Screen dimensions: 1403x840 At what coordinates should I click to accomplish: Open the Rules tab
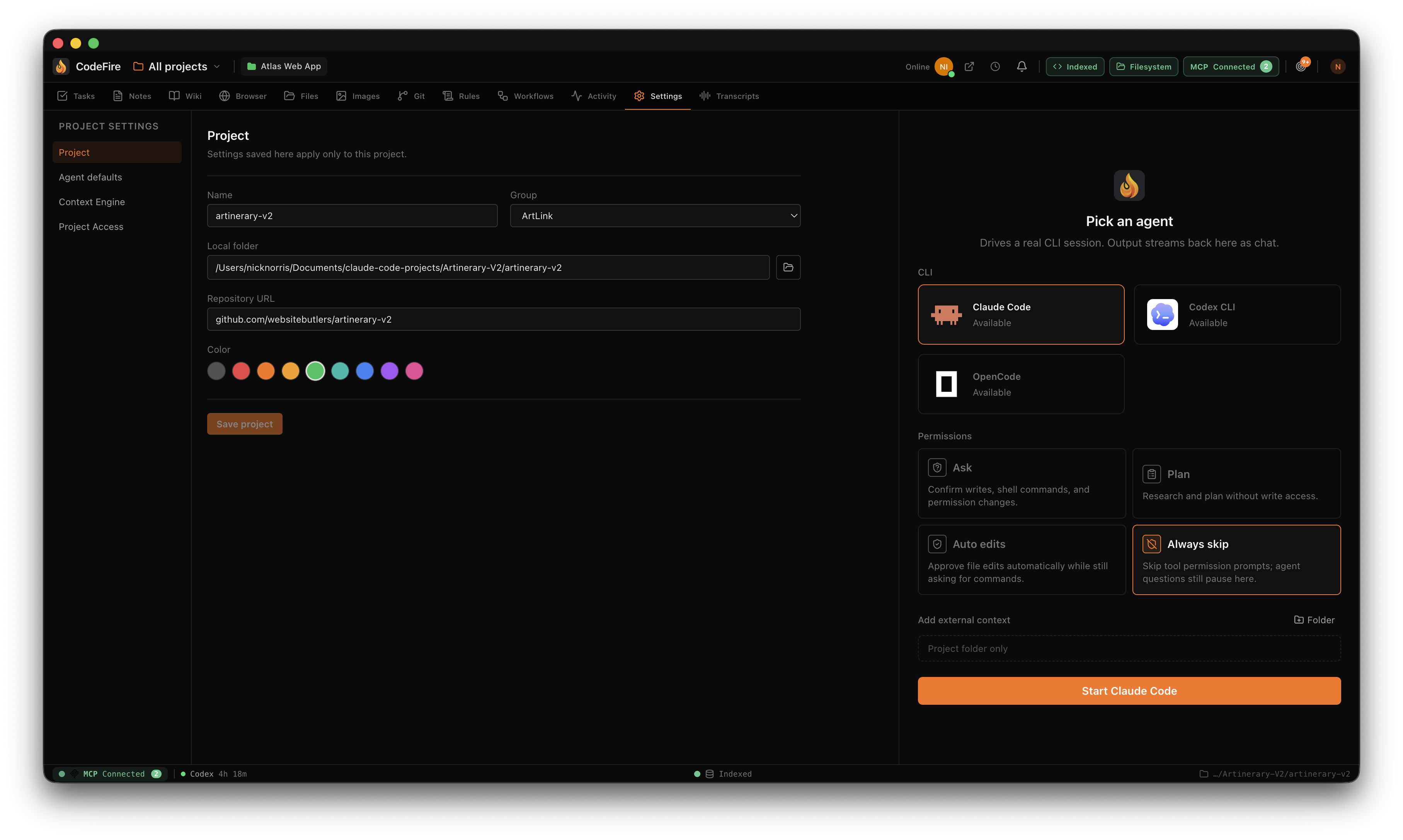click(461, 96)
